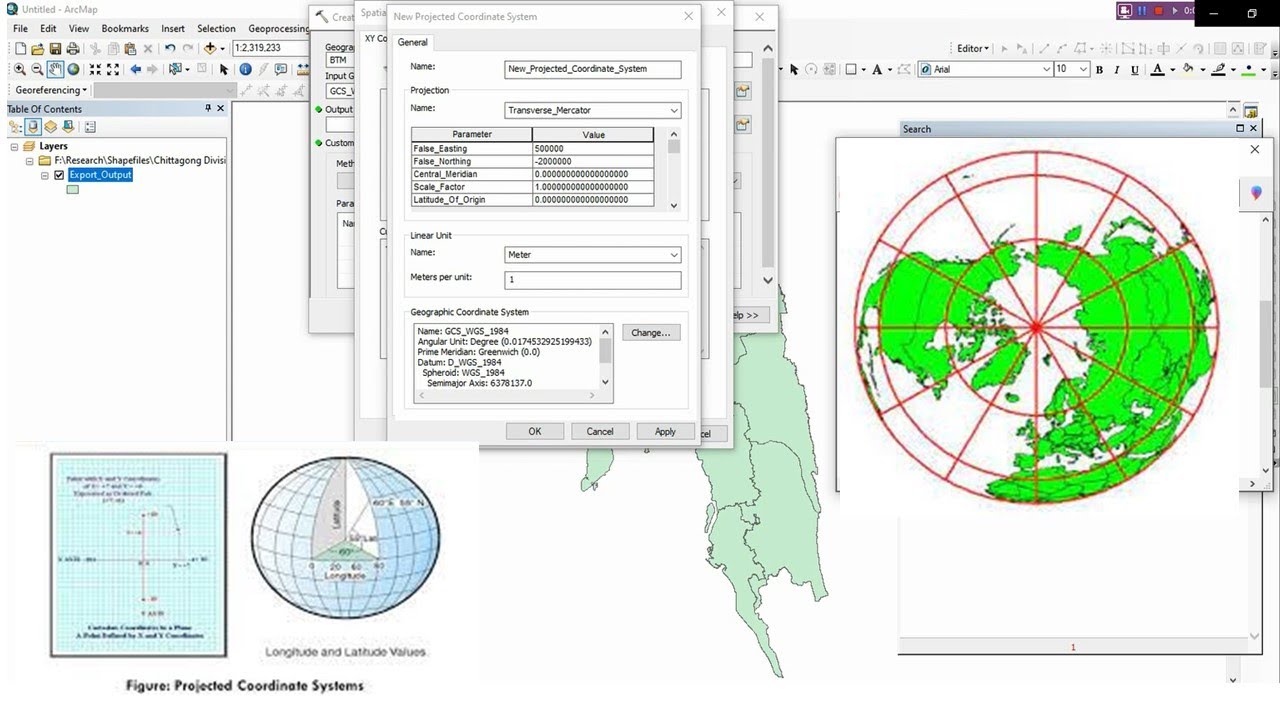Collapse the Export_Output layer node
This screenshot has height=720, width=1280.
45,175
